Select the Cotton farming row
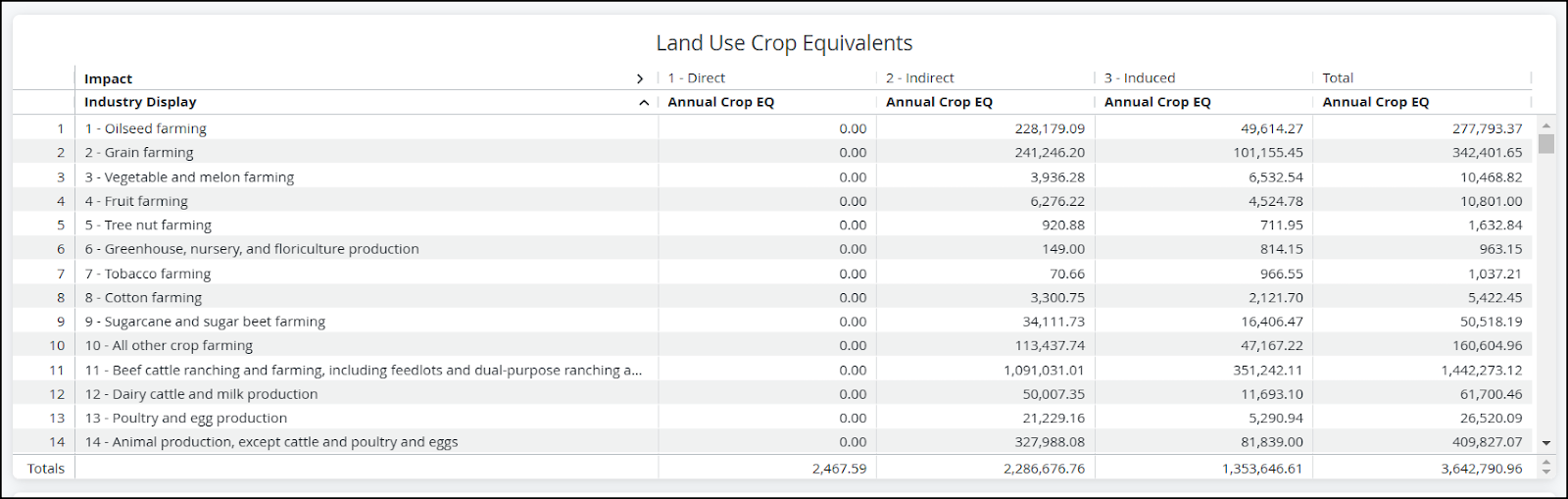 [x=773, y=297]
